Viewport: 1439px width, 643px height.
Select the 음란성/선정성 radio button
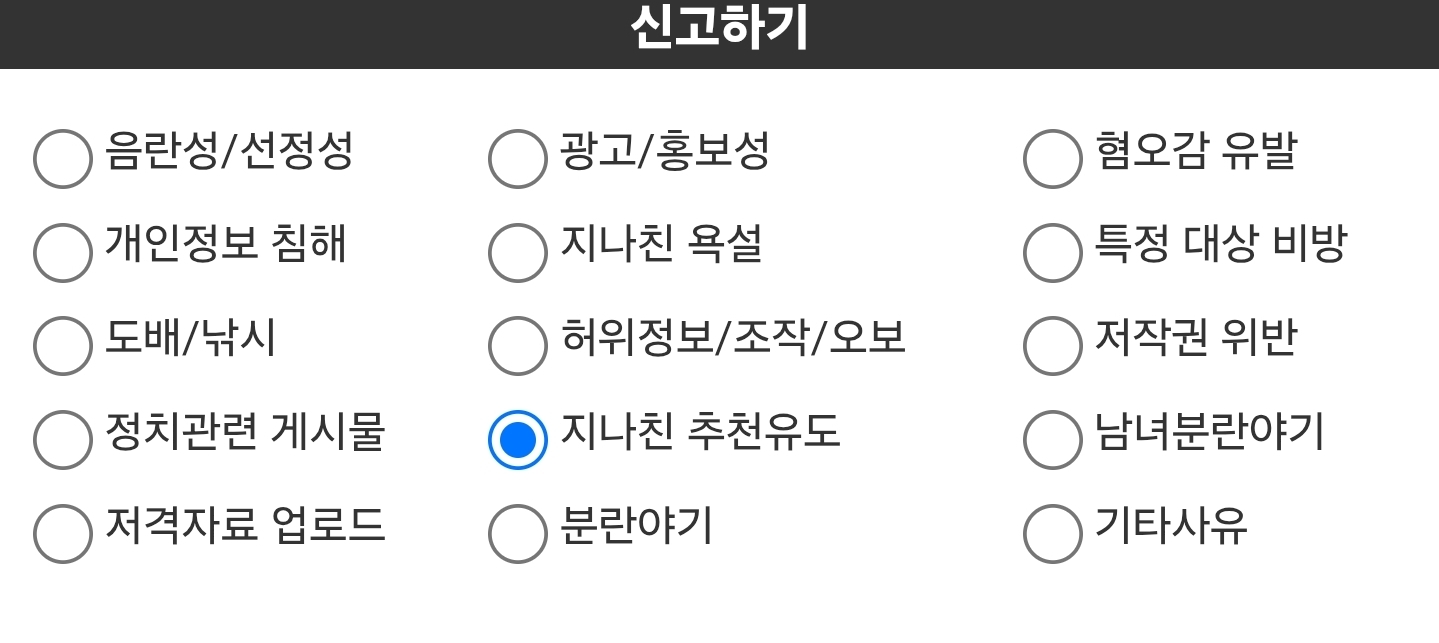tap(63, 159)
